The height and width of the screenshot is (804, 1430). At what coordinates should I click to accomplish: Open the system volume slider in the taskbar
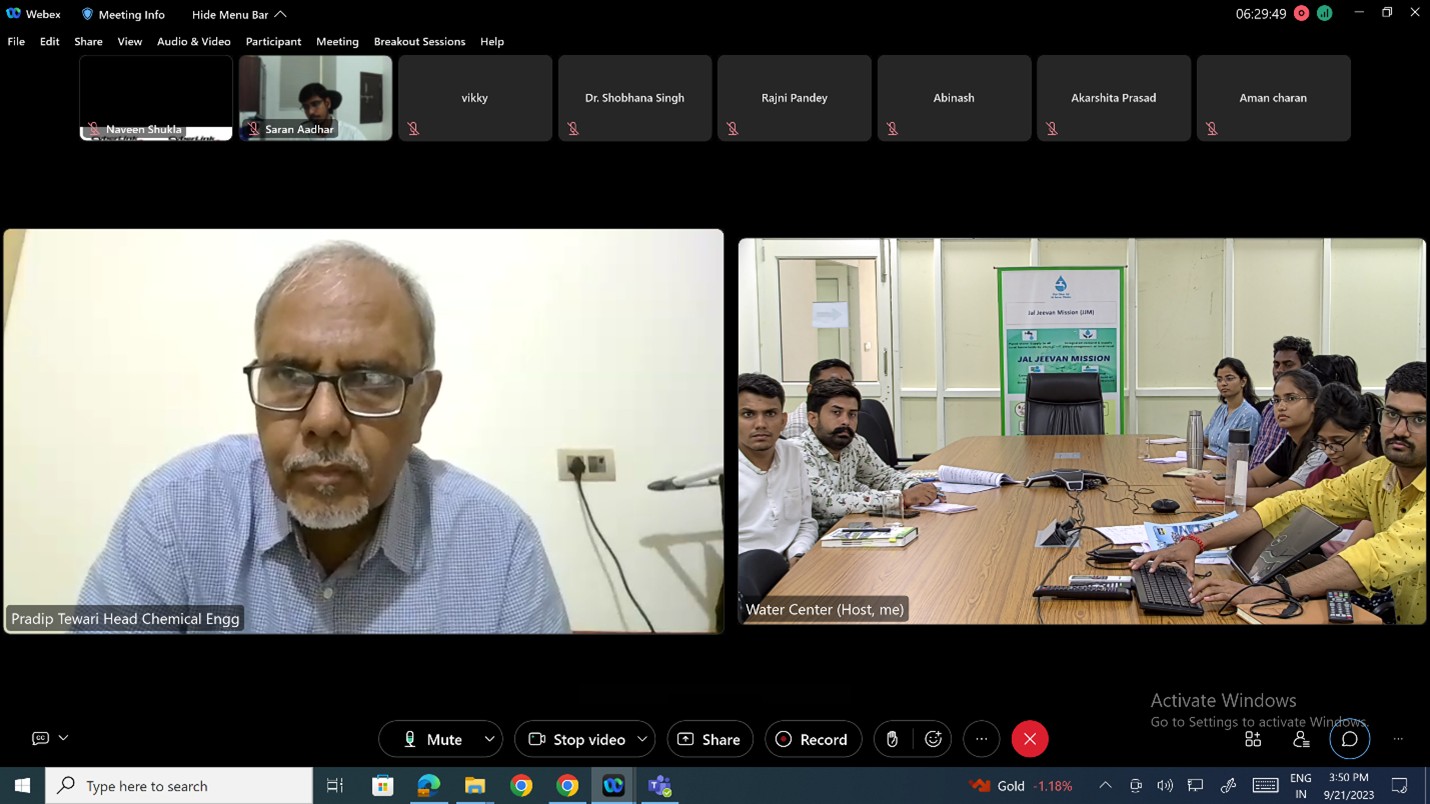(1165, 786)
